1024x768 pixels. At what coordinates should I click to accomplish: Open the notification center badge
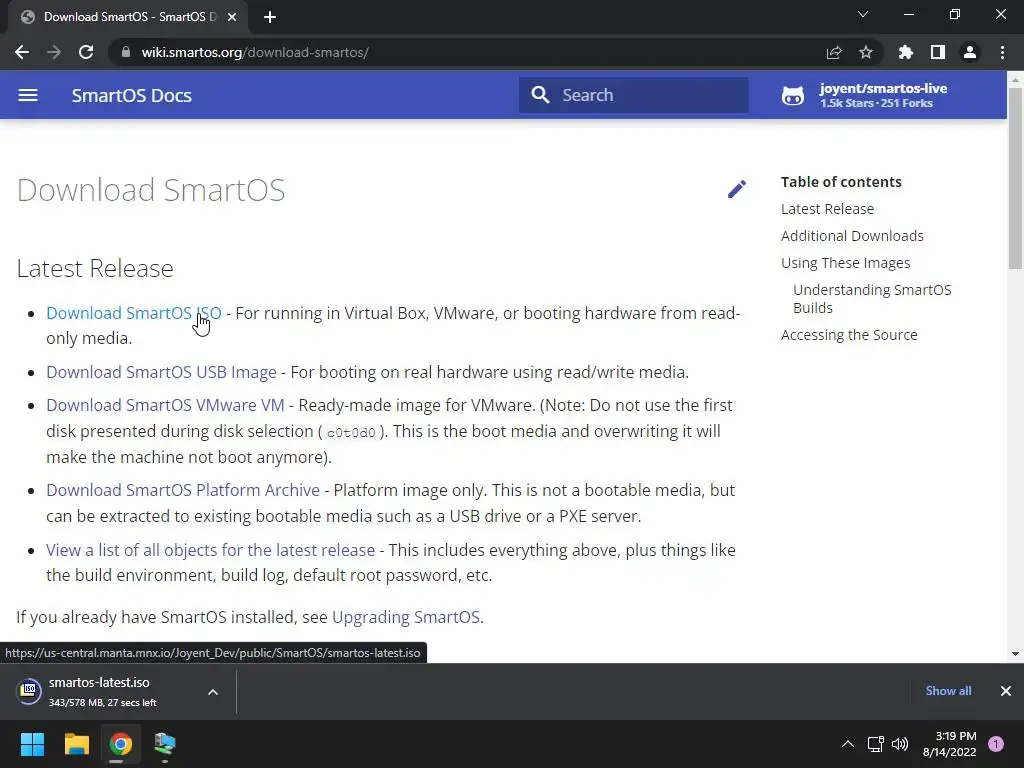pyautogui.click(x=996, y=744)
